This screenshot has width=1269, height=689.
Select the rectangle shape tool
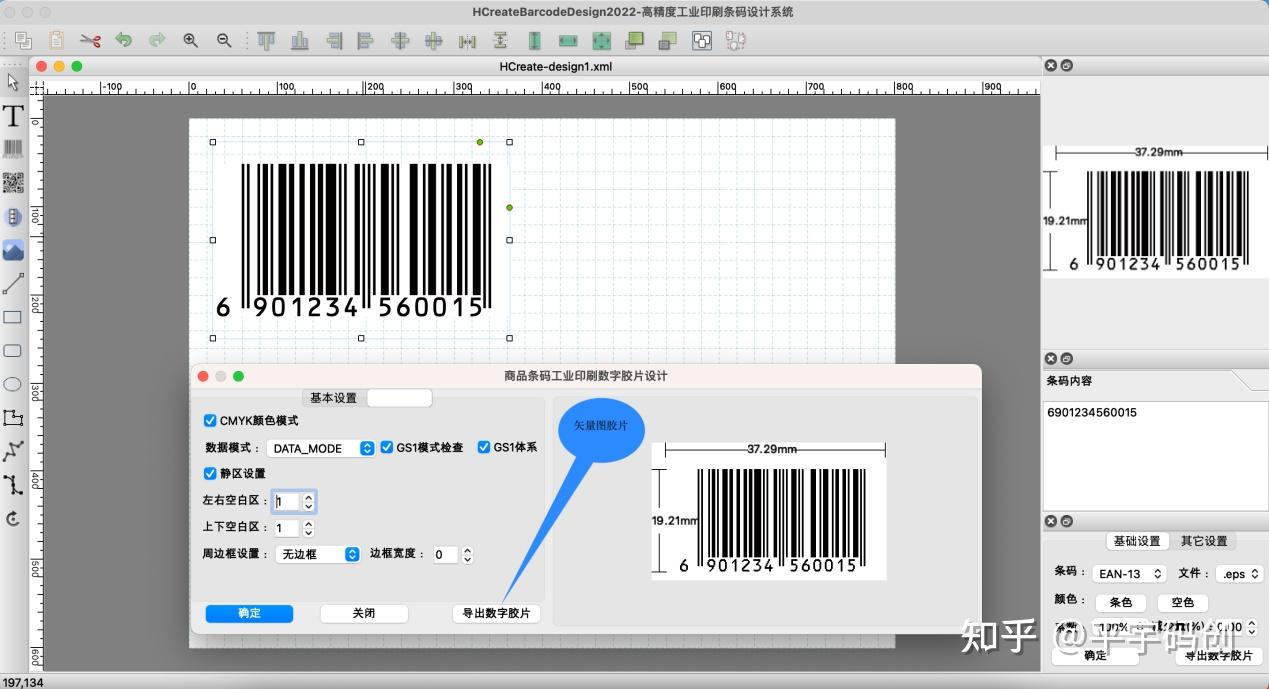[13, 318]
